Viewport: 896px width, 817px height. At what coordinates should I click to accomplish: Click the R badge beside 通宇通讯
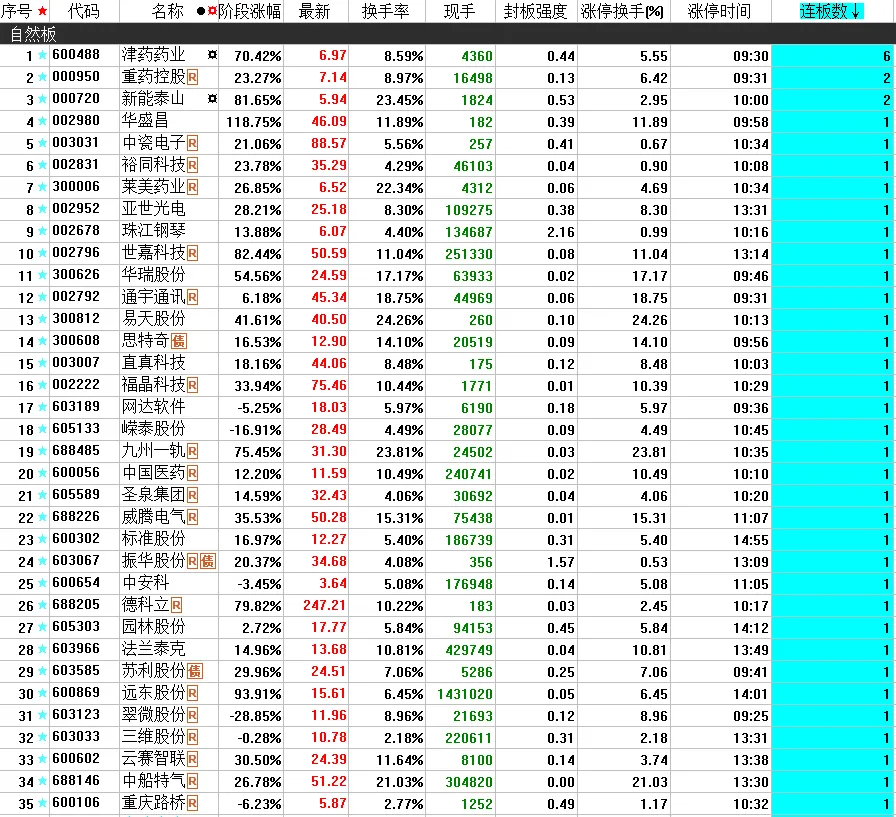pyautogui.click(x=193, y=297)
